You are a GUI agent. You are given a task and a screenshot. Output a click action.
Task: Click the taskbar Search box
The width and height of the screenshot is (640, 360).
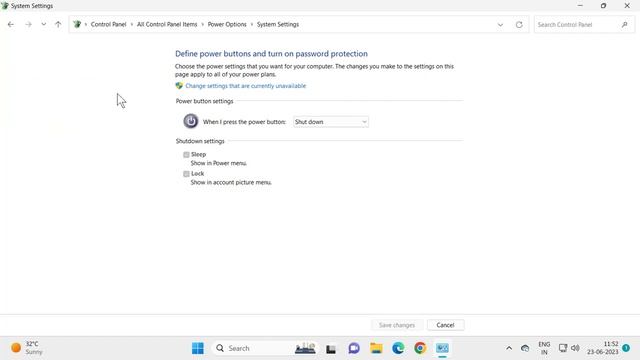coord(266,348)
